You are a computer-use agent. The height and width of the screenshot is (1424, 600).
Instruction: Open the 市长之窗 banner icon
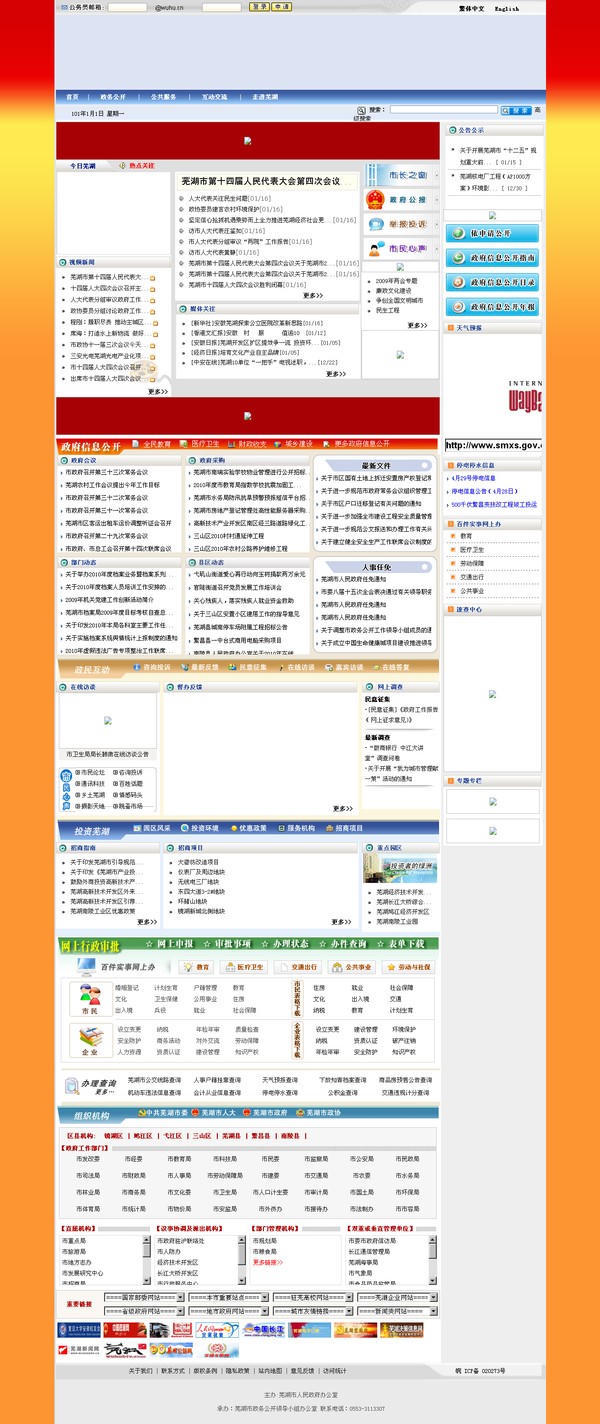[x=400, y=175]
